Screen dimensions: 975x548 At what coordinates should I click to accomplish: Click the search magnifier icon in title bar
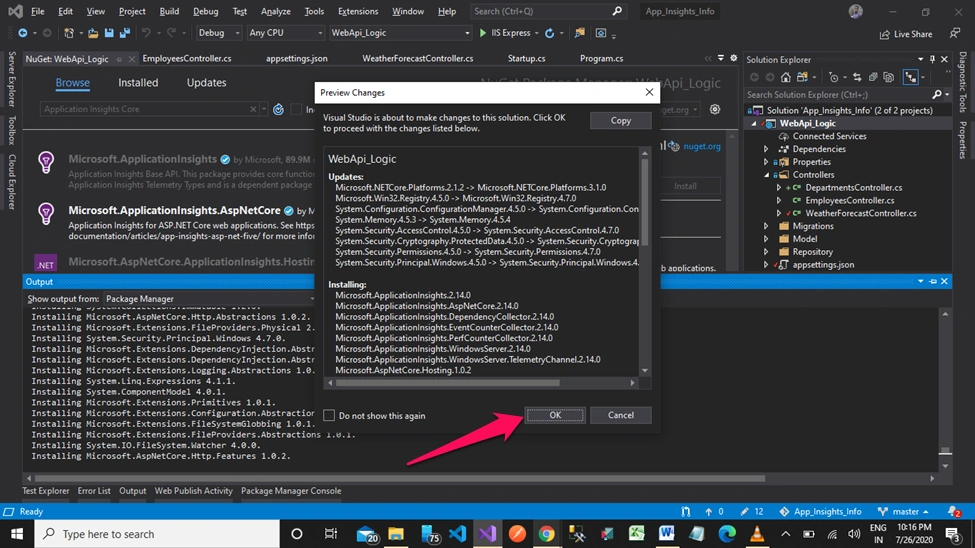coord(617,11)
